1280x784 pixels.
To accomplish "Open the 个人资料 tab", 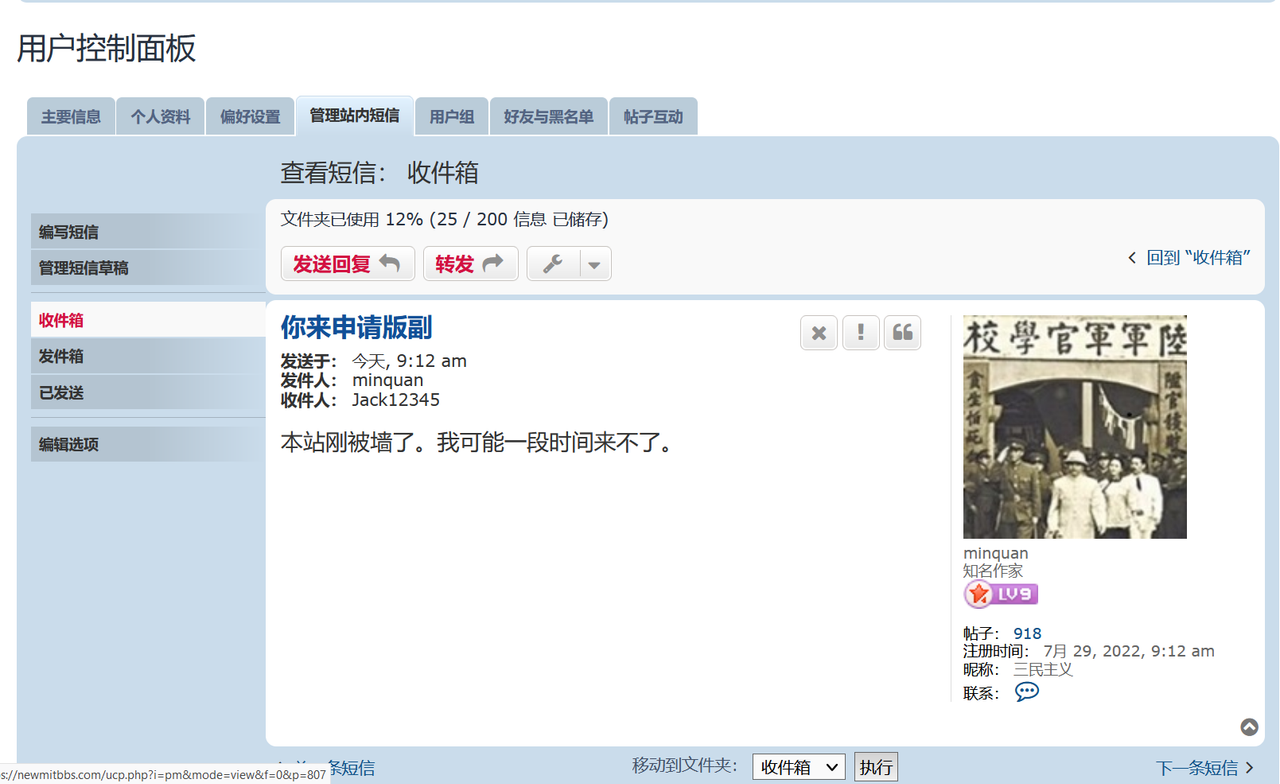I will point(160,116).
